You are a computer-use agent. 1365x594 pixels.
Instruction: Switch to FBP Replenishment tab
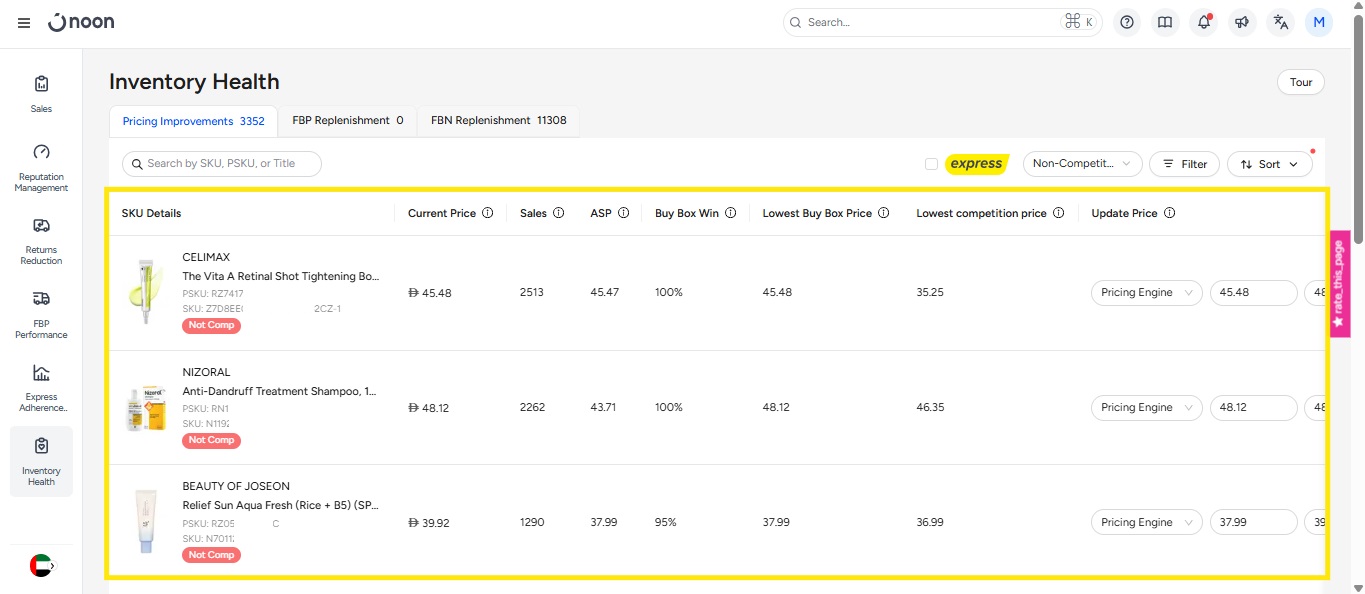click(347, 121)
